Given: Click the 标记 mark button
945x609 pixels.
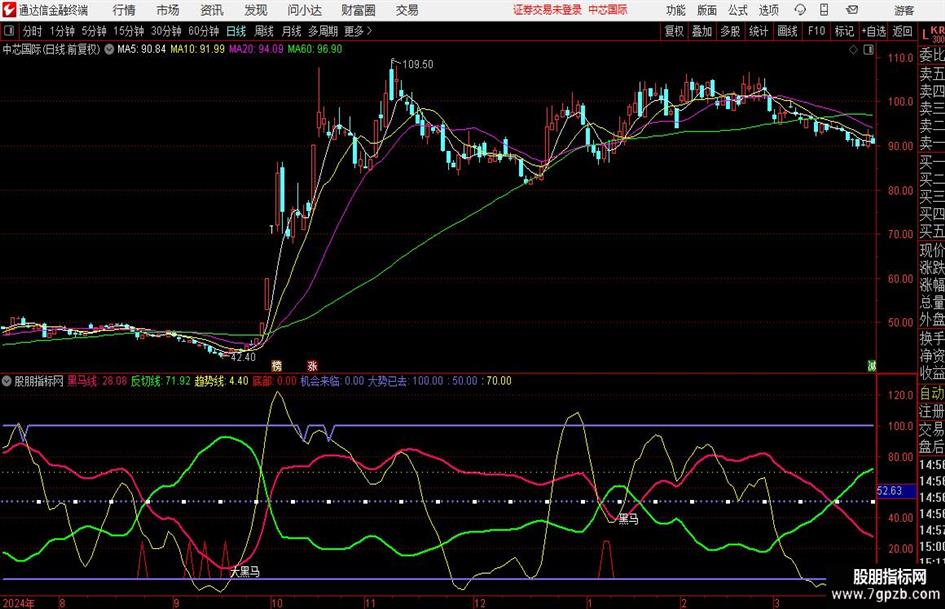Looking at the screenshot, I should tap(844, 31).
